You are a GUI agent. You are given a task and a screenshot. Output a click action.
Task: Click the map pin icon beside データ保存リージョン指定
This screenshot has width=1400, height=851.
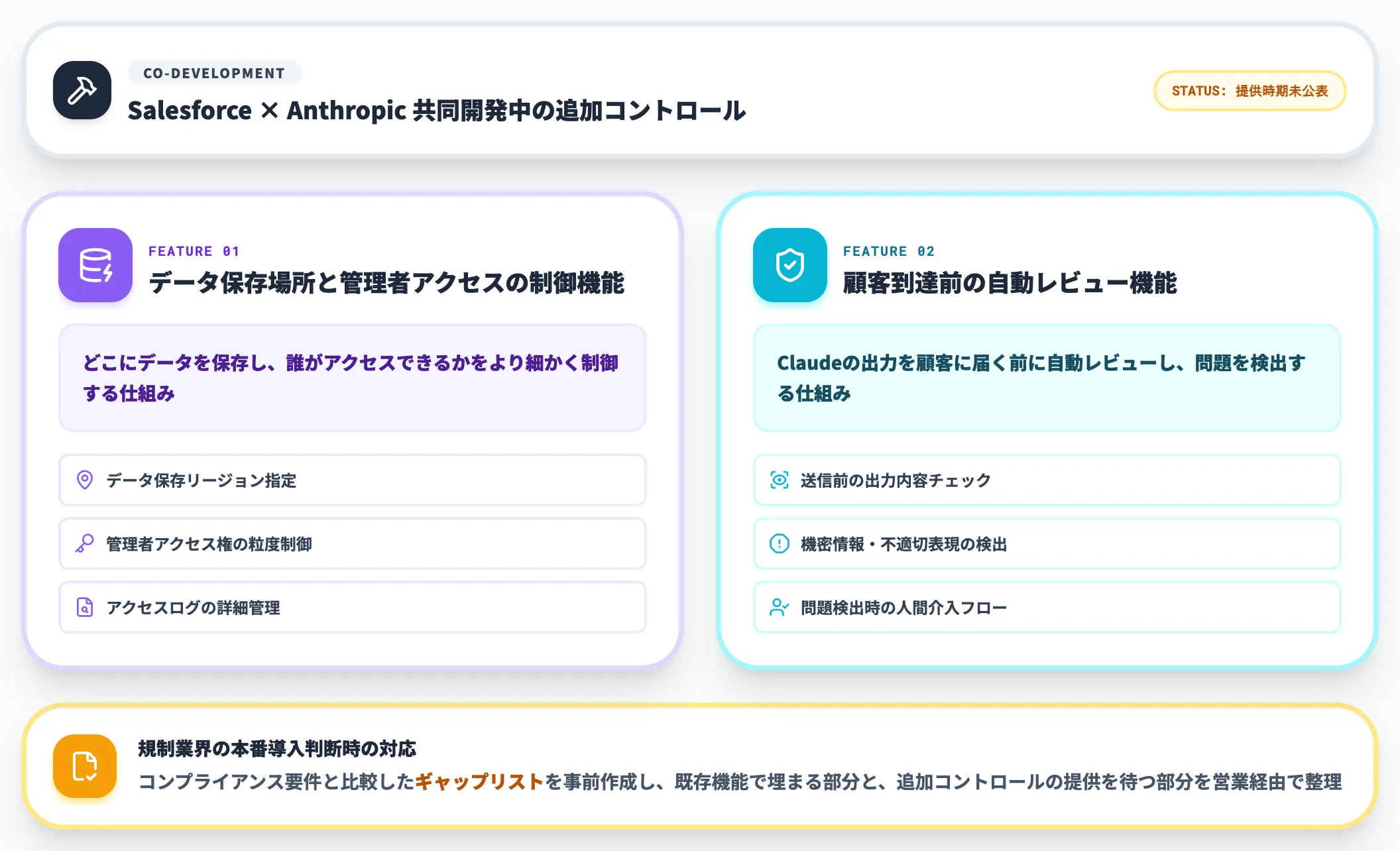(x=85, y=480)
